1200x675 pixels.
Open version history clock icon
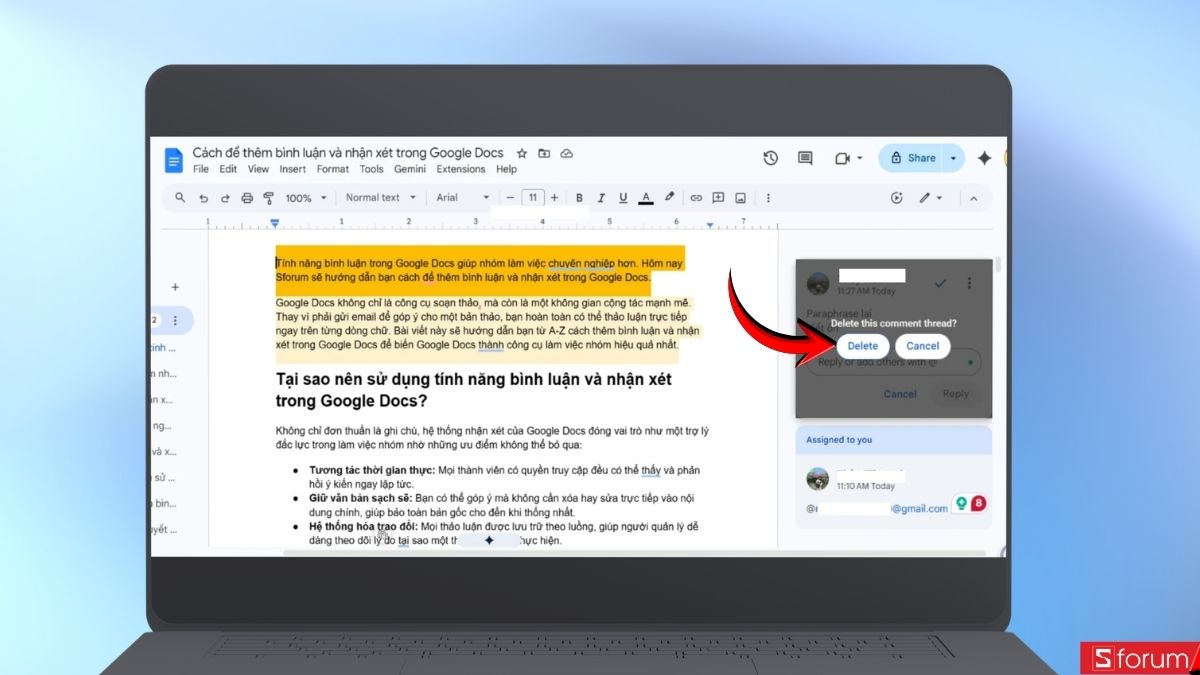pyautogui.click(x=770, y=158)
